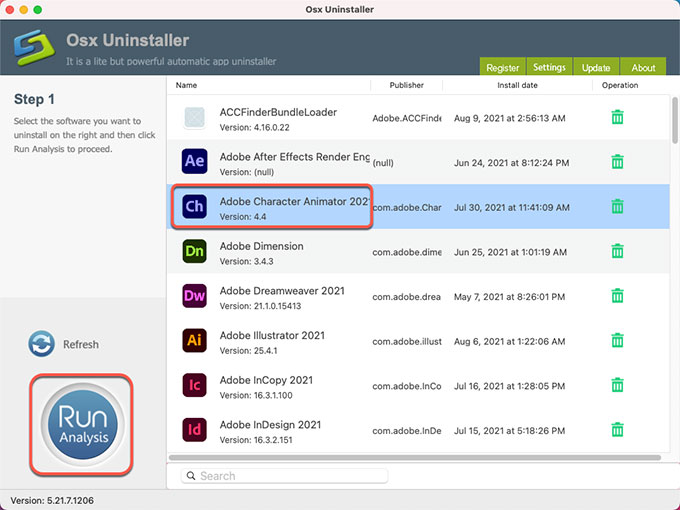Click the Osx Uninstaller logo
Screen dimensions: 680x510
[34, 47]
